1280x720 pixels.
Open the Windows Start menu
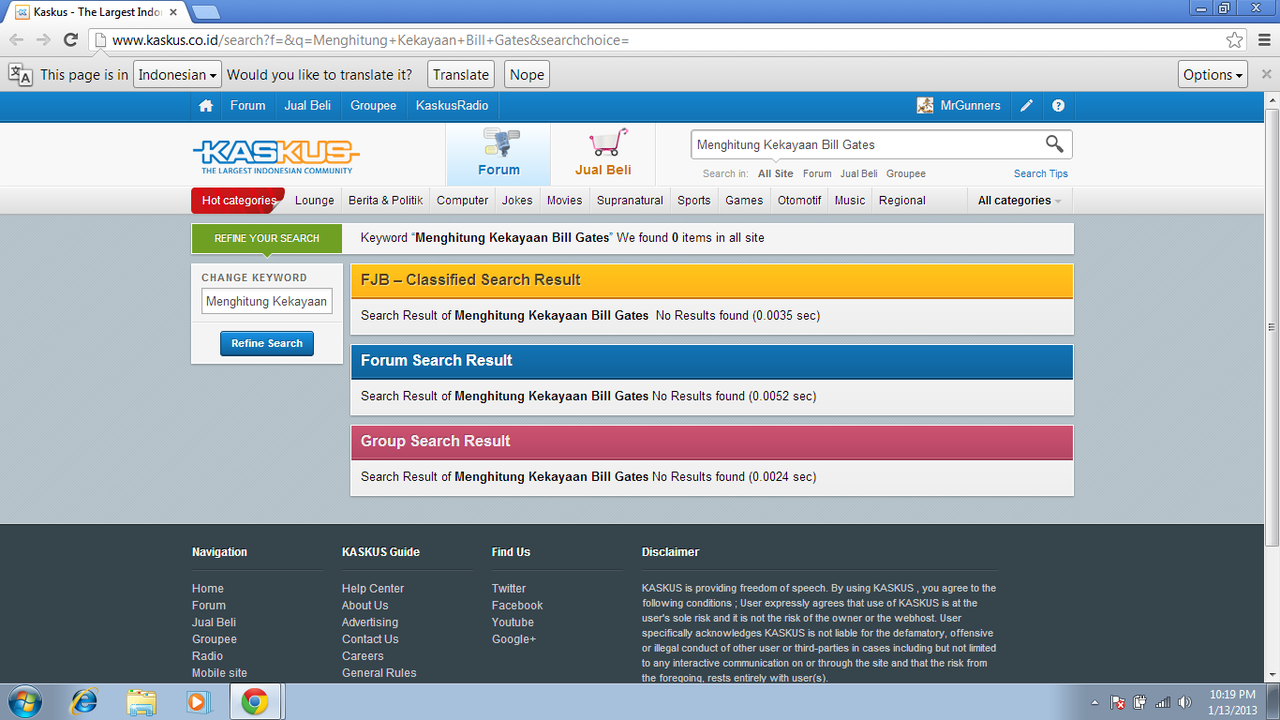24,702
